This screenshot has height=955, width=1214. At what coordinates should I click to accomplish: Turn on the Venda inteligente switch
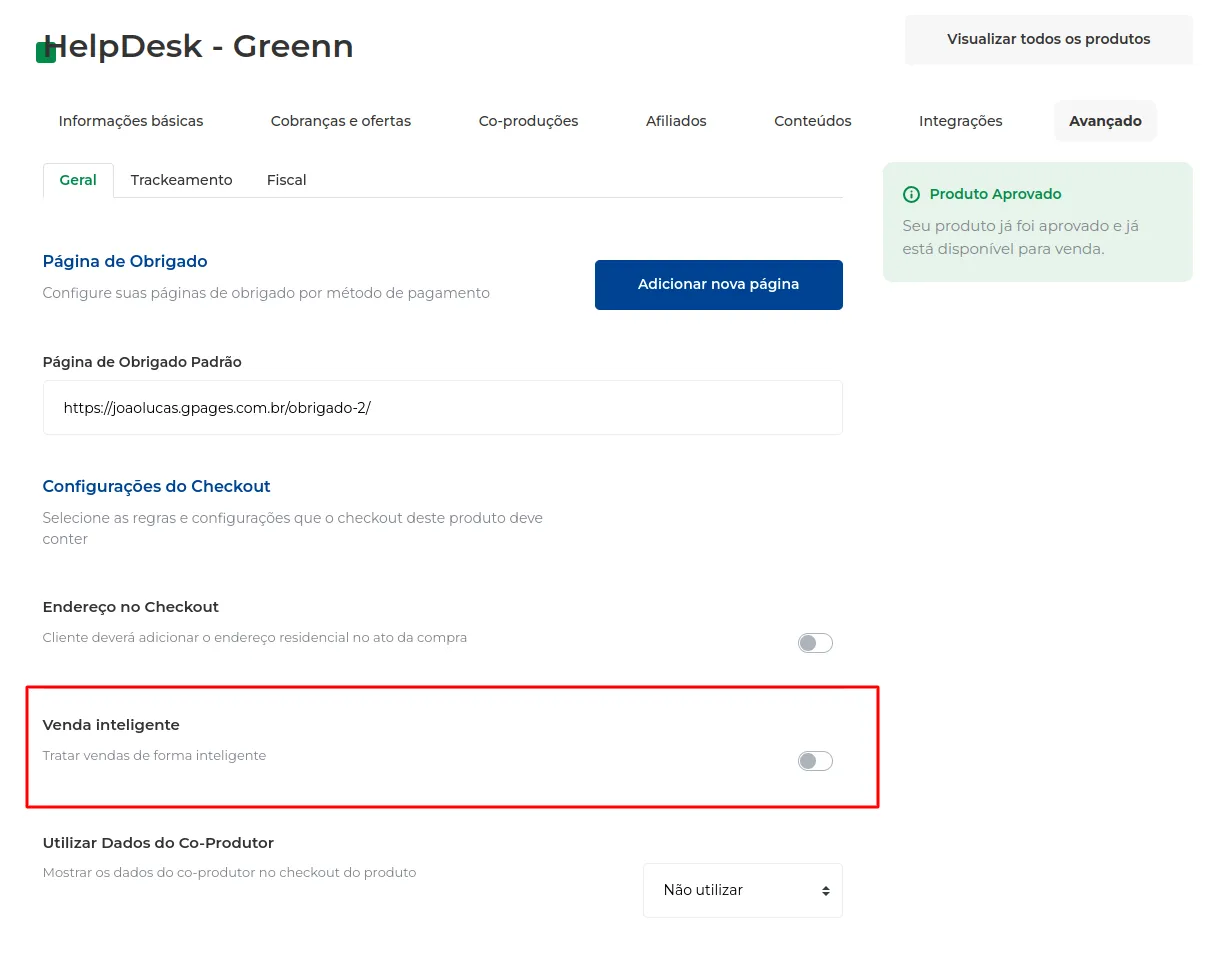pos(815,761)
